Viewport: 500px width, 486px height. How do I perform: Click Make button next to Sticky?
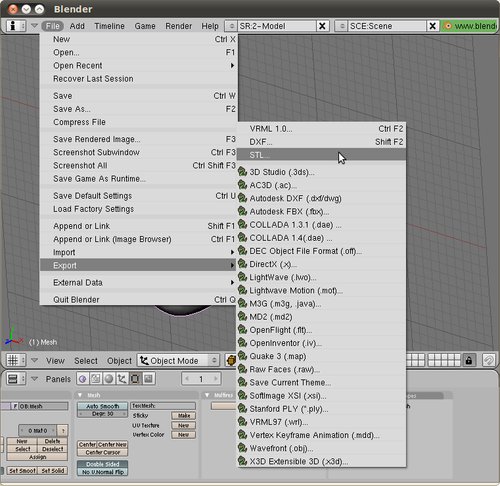tap(184, 416)
